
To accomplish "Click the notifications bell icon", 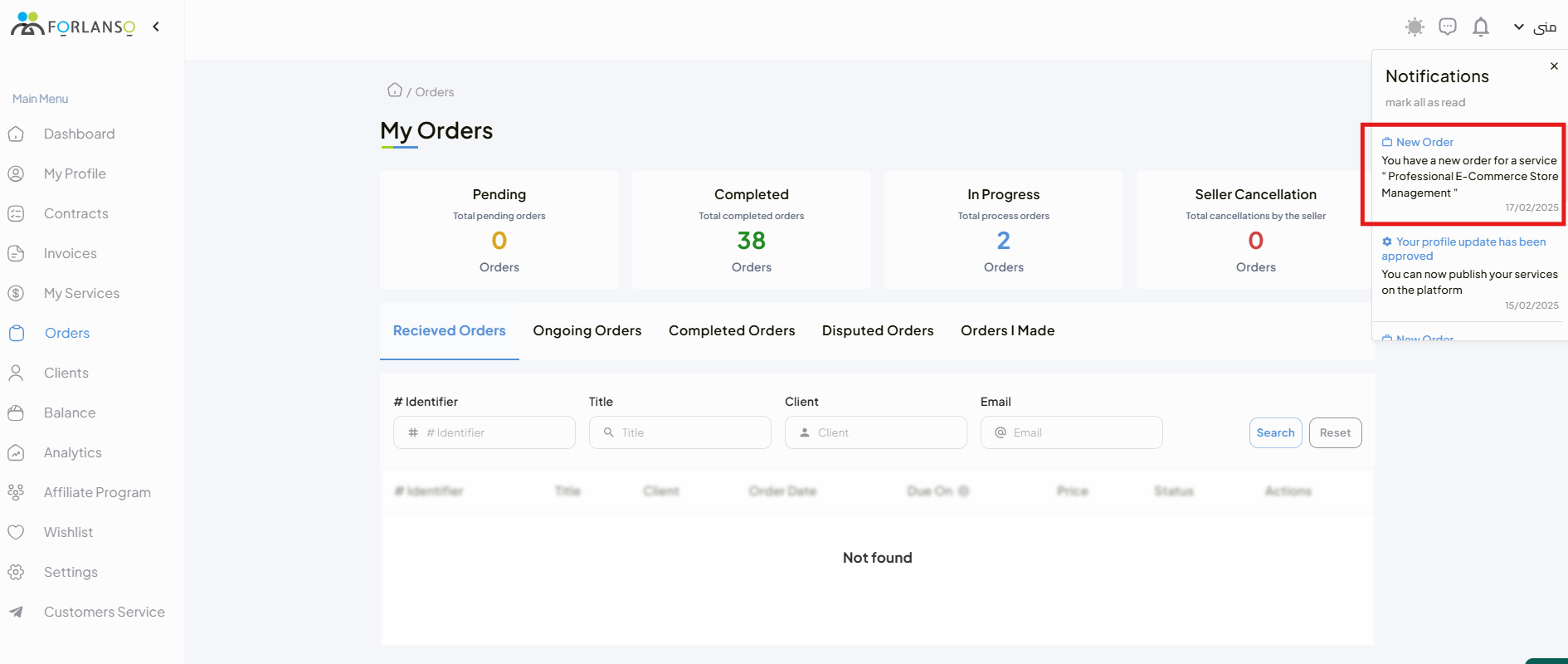I will coord(1481,27).
